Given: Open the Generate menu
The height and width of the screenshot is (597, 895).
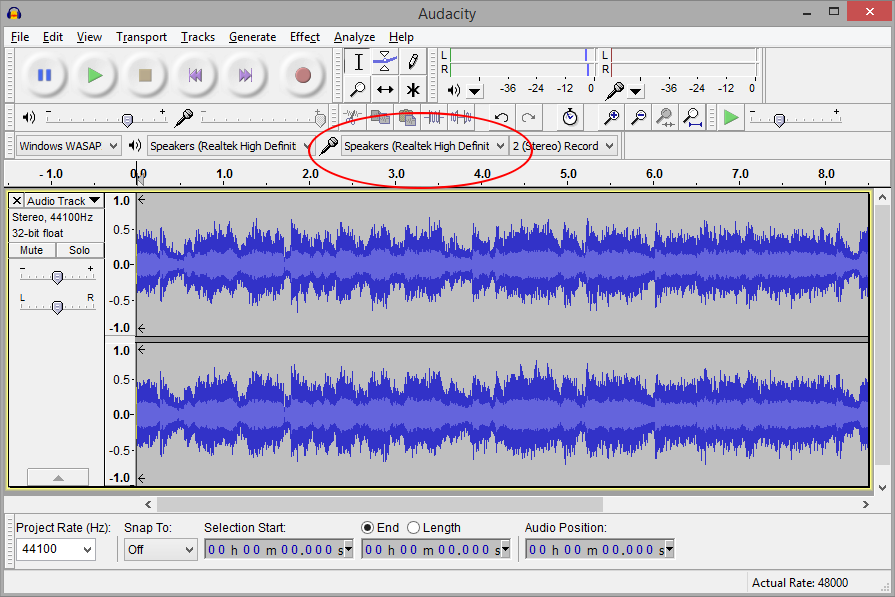Looking at the screenshot, I should click(252, 37).
